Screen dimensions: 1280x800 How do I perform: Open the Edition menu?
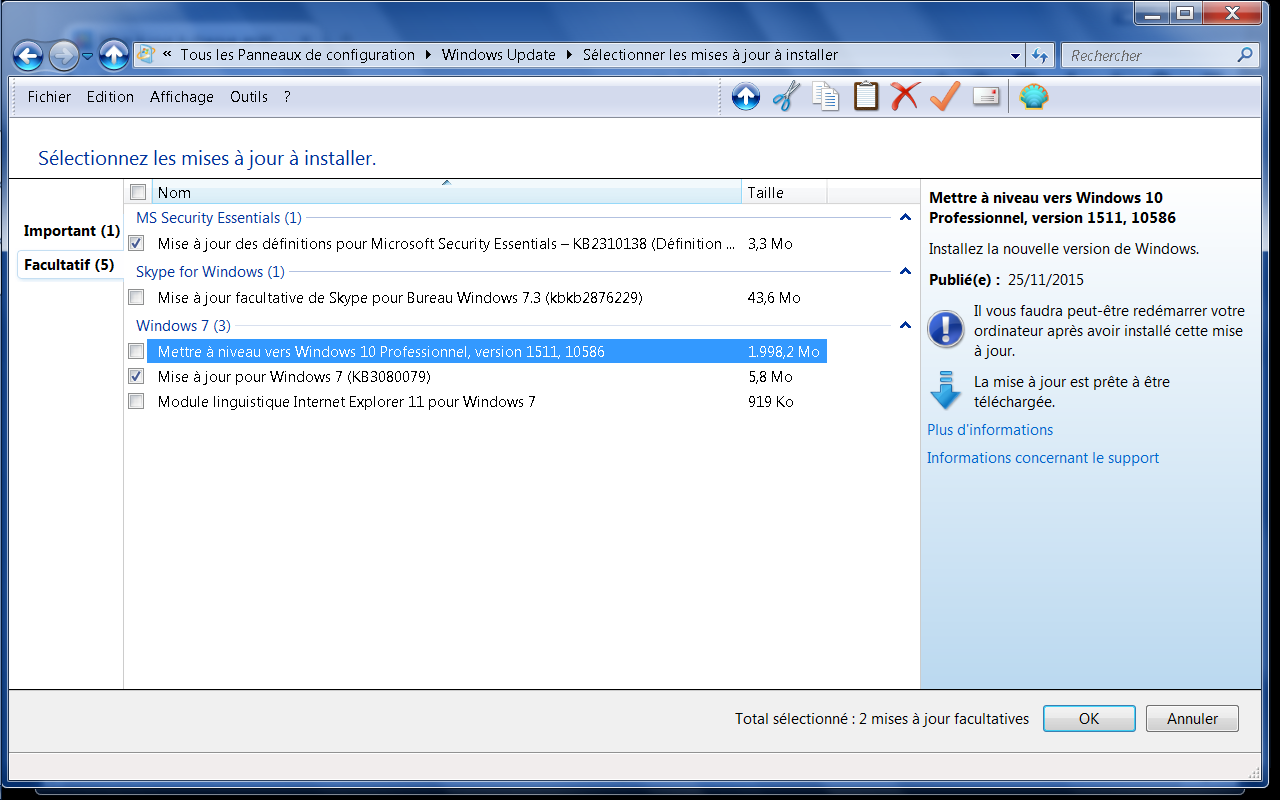(110, 97)
